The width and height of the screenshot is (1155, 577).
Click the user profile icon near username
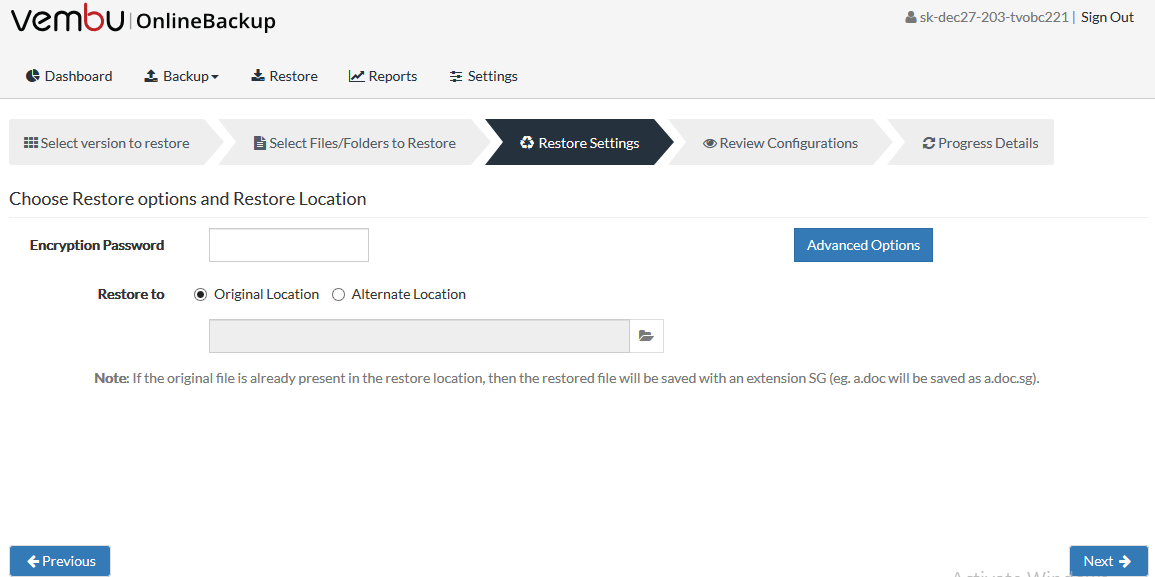910,18
